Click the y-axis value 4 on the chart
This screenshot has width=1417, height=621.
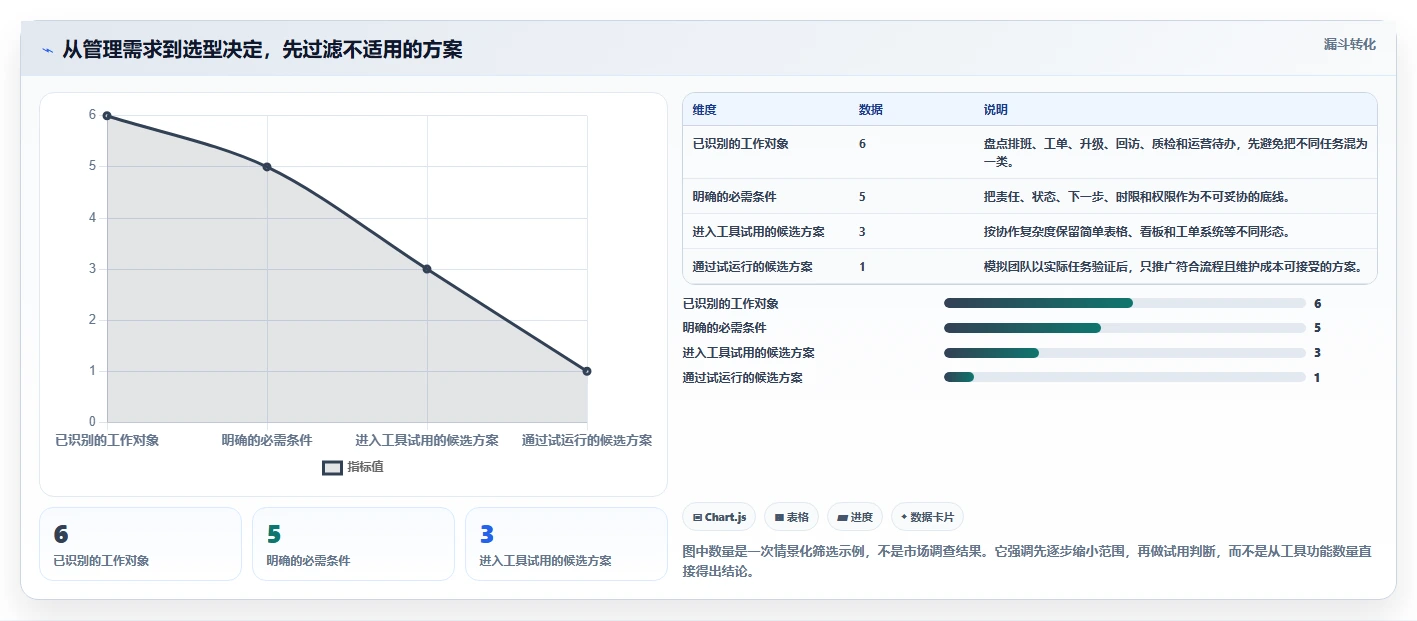tap(92, 218)
